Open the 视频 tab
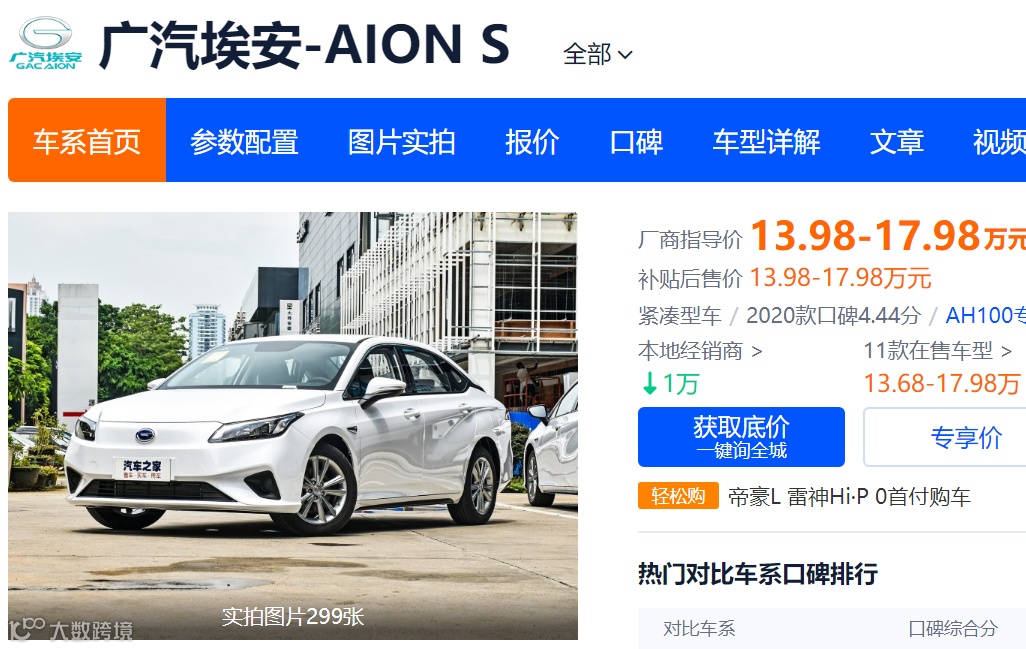Screen dimensions: 1026x649 (999, 141)
